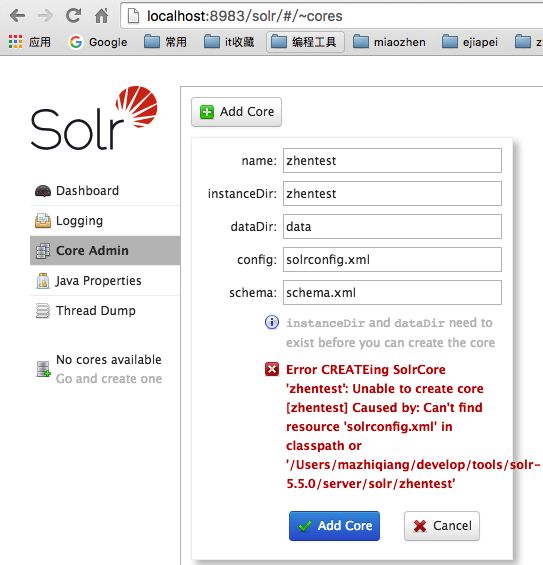
Task: Click the instanceDir: label
Action: point(242,194)
